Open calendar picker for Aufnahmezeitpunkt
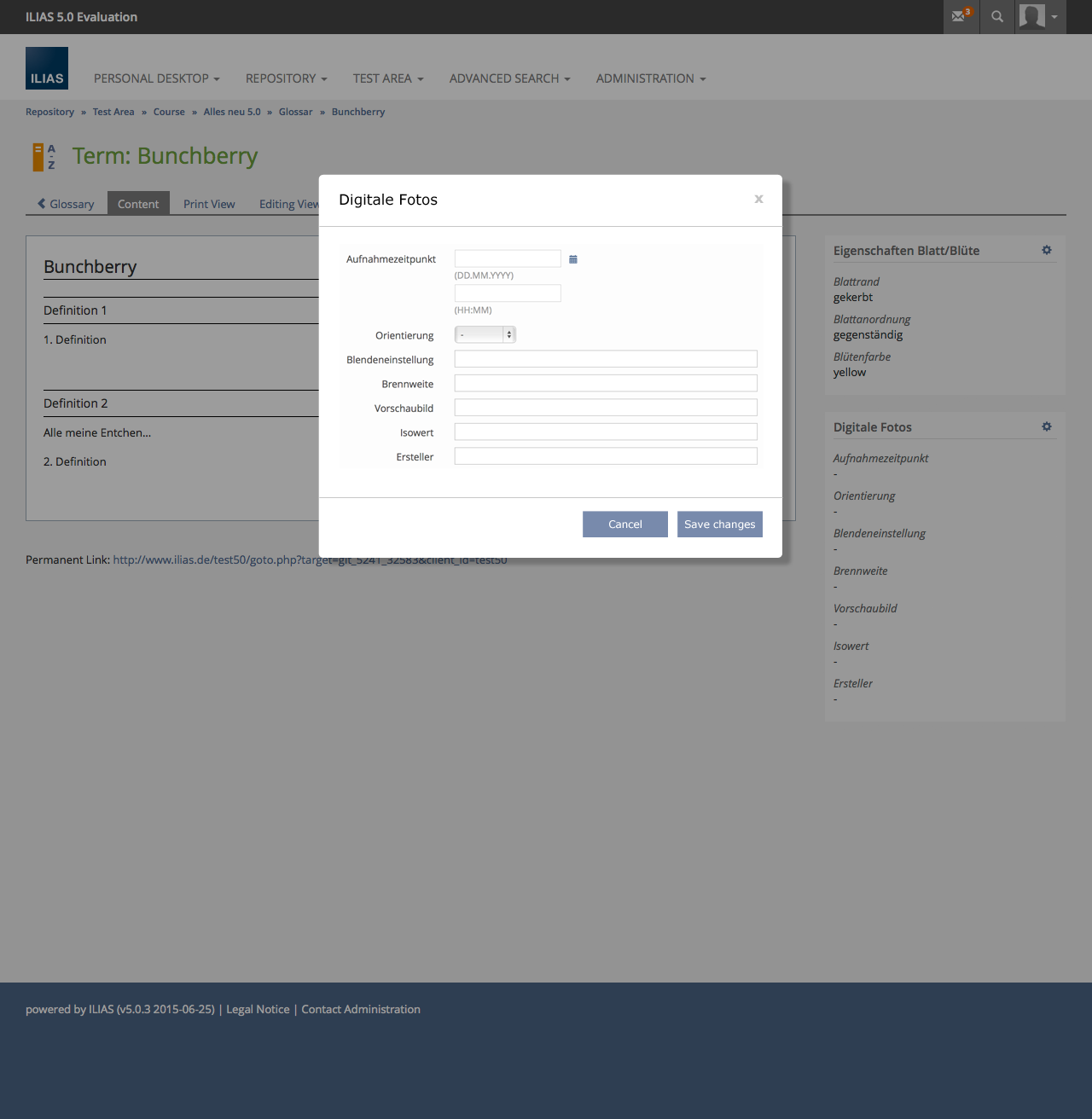This screenshot has height=1119, width=1092. (x=573, y=259)
